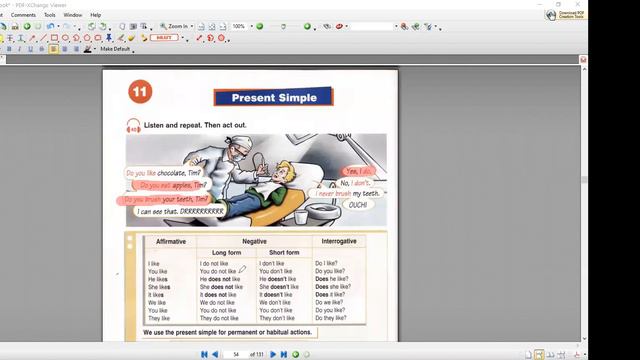Toggle Underline text formatting

[x=30, y=49]
